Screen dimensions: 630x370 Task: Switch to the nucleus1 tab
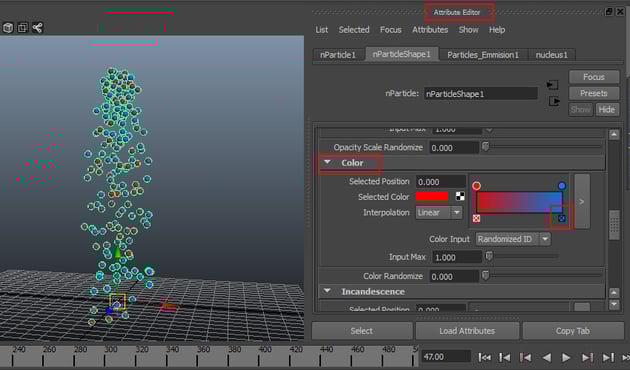(552, 55)
